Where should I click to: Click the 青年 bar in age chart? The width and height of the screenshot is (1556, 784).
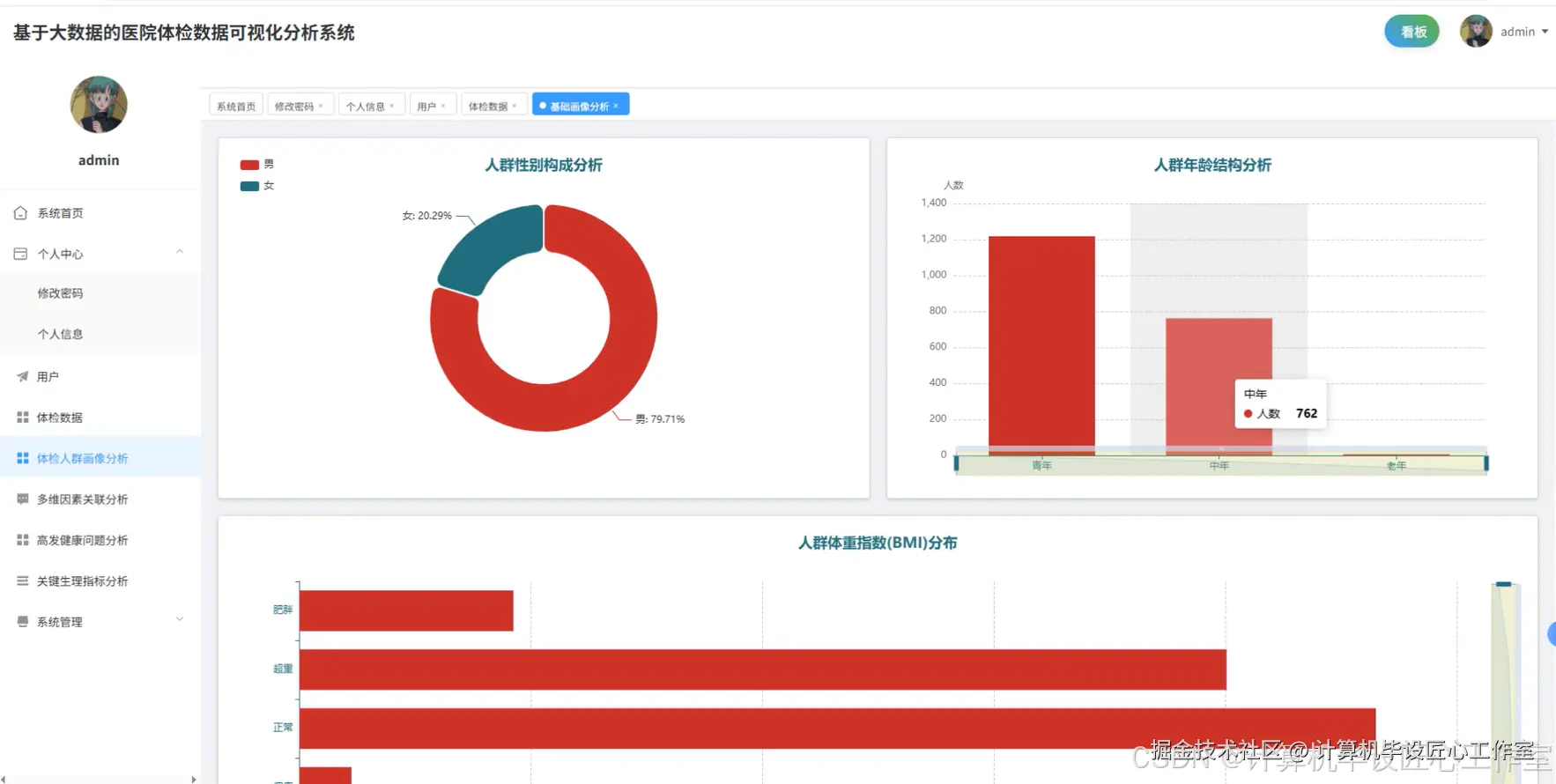point(1041,345)
